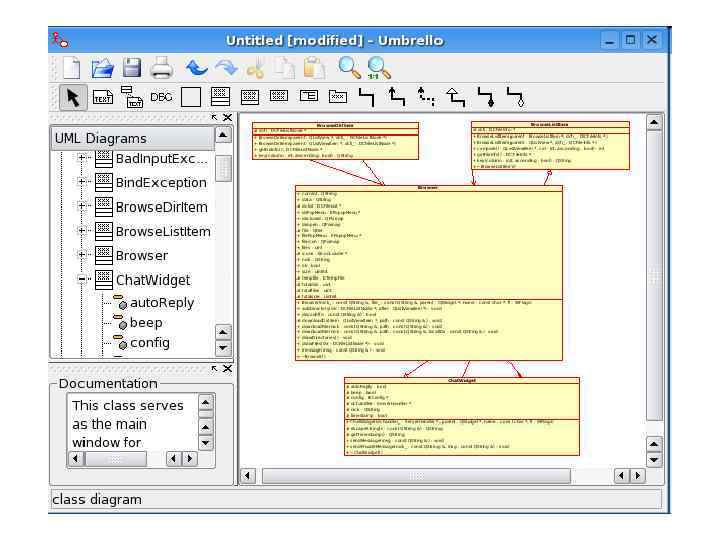
Task: Select ChatWidget in the tree
Action: (x=153, y=280)
